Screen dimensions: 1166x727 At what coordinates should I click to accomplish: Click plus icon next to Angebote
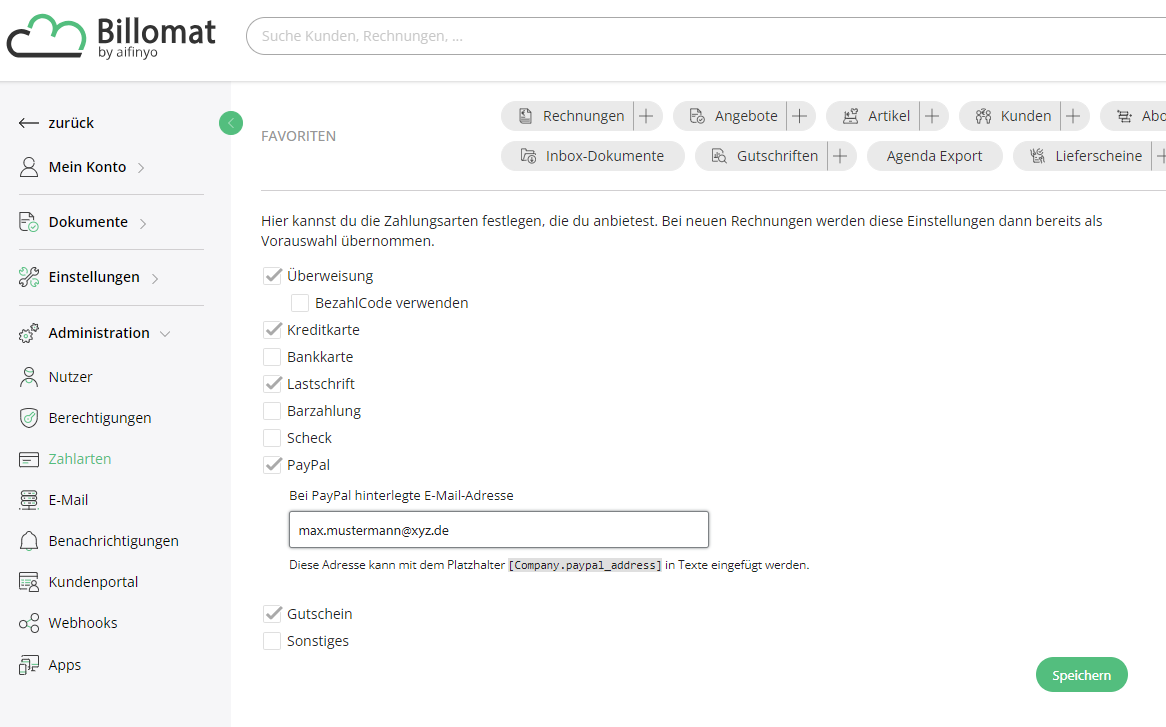tap(799, 116)
